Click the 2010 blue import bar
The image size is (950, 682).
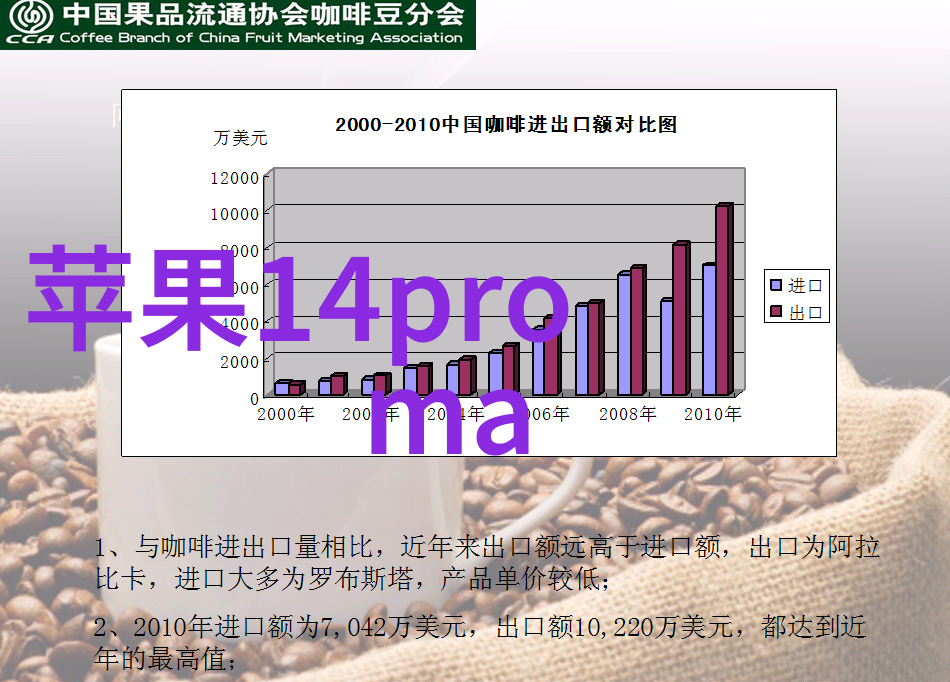(709, 329)
